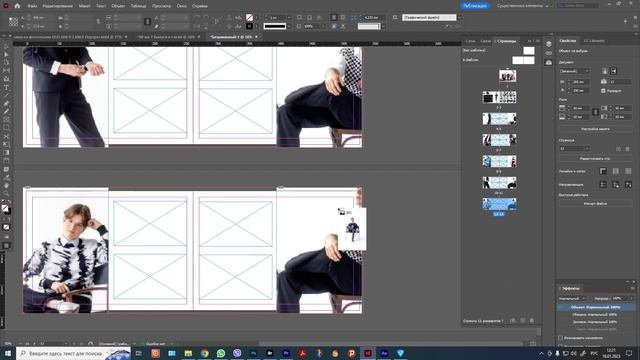
Task: Switch to the Свойства panel tab
Action: 568,41
